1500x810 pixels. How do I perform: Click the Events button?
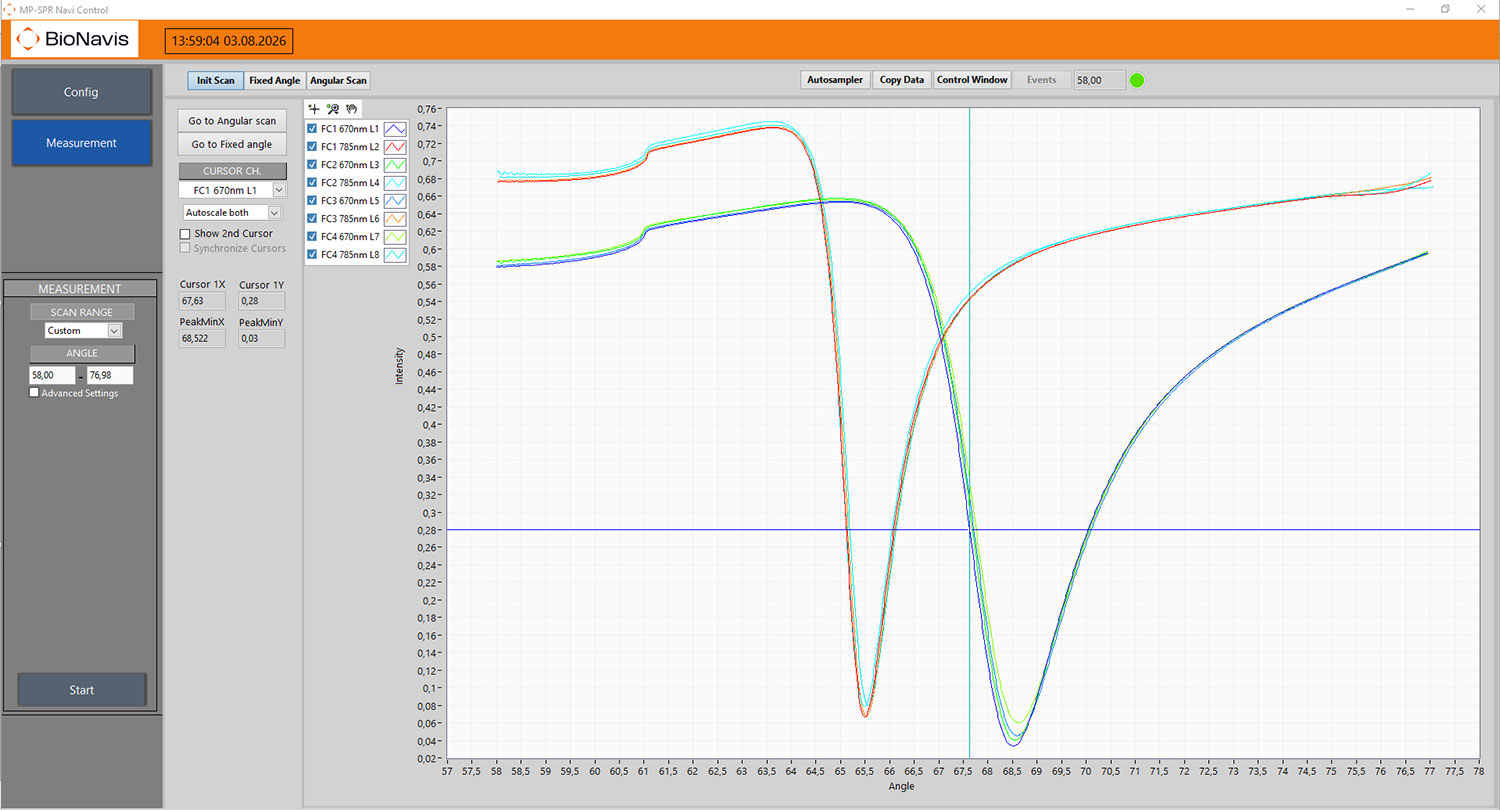click(1041, 80)
